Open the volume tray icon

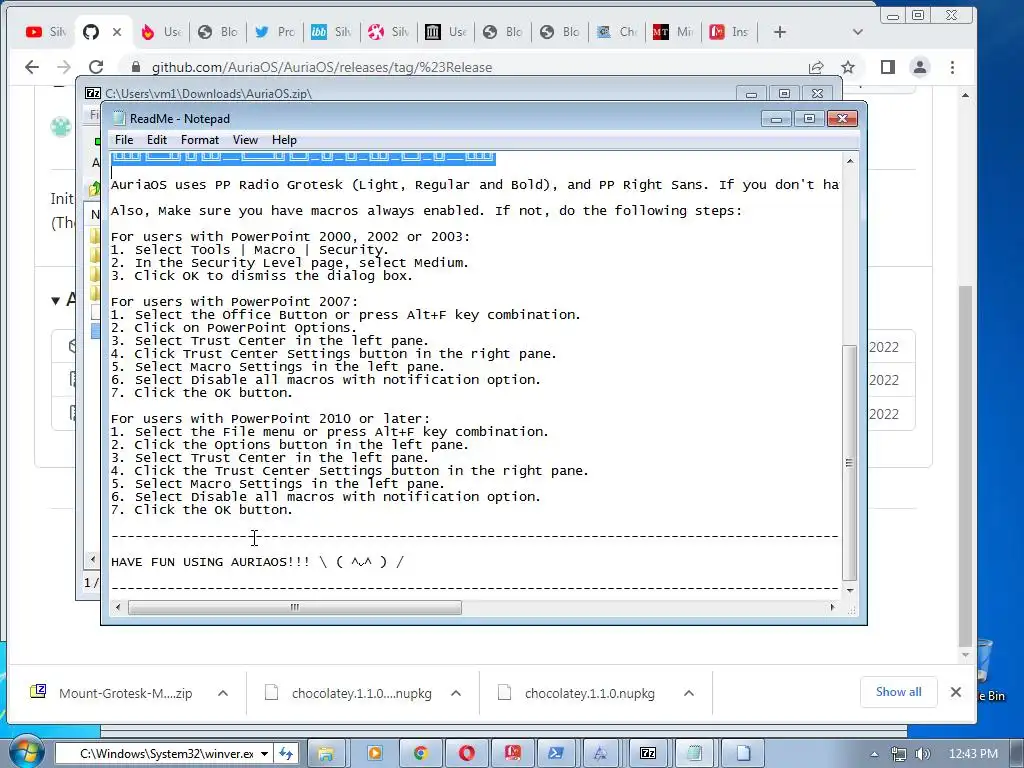click(x=923, y=754)
